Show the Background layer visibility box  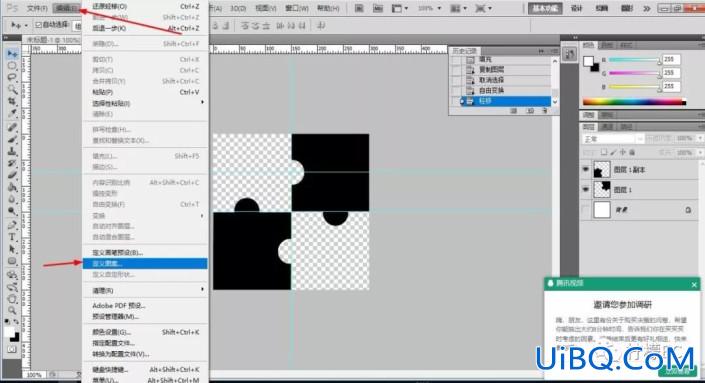pyautogui.click(x=585, y=210)
